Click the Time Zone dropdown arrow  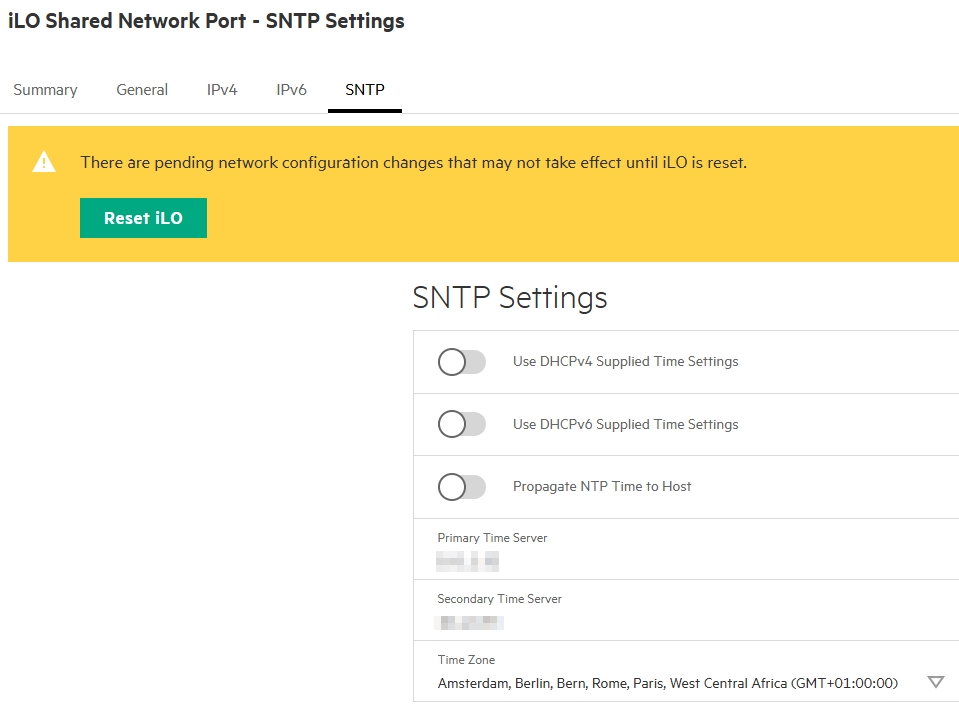pyautogui.click(x=935, y=683)
